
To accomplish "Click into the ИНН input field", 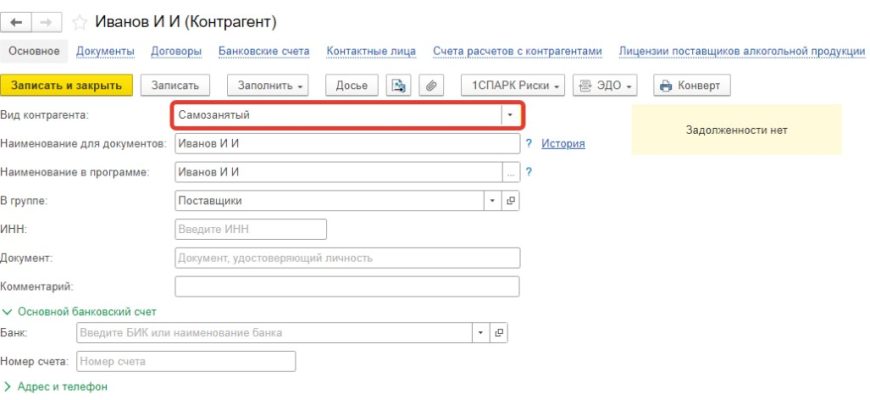I will (x=250, y=230).
